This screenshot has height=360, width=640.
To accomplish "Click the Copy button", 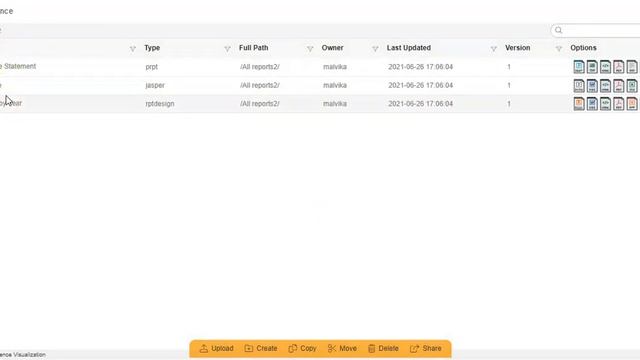I will click(302, 349).
